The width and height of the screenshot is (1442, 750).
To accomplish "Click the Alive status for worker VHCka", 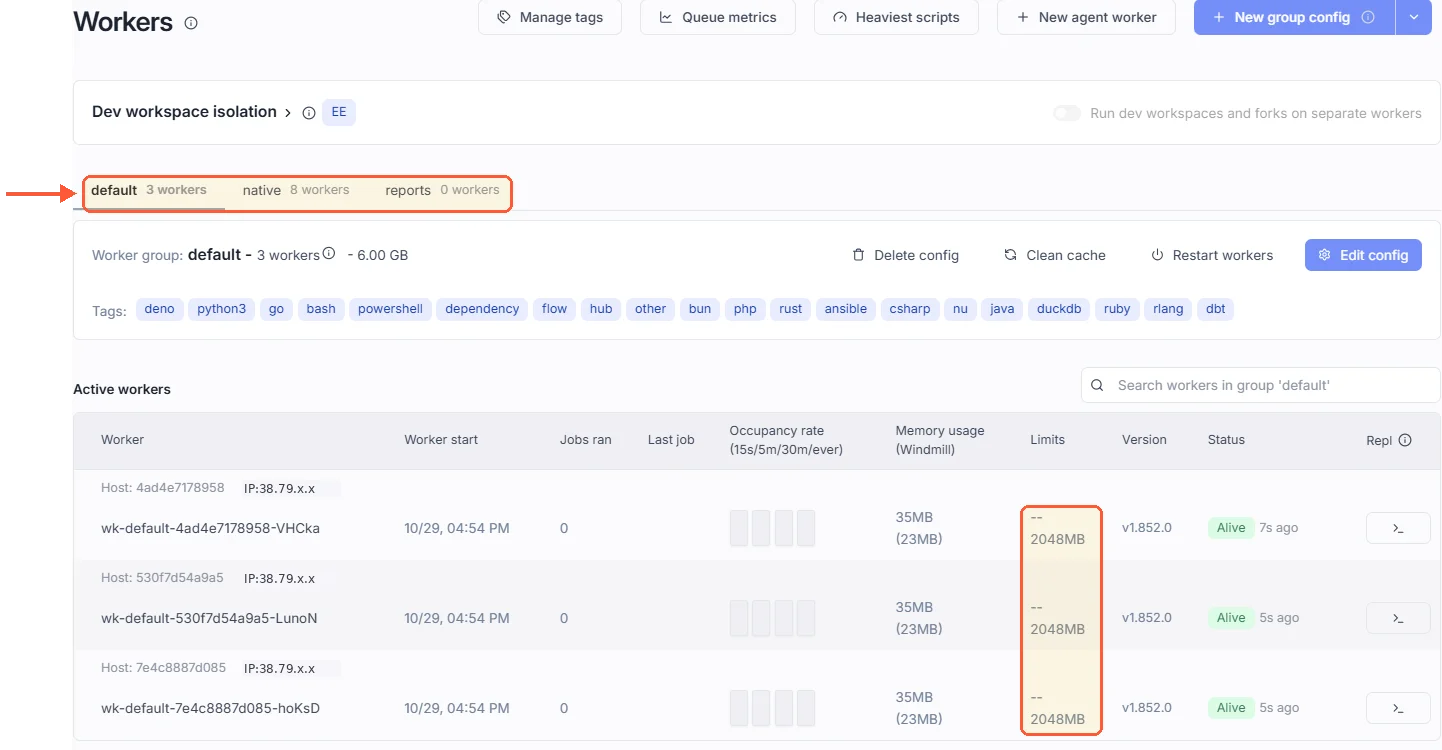I will (1231, 528).
